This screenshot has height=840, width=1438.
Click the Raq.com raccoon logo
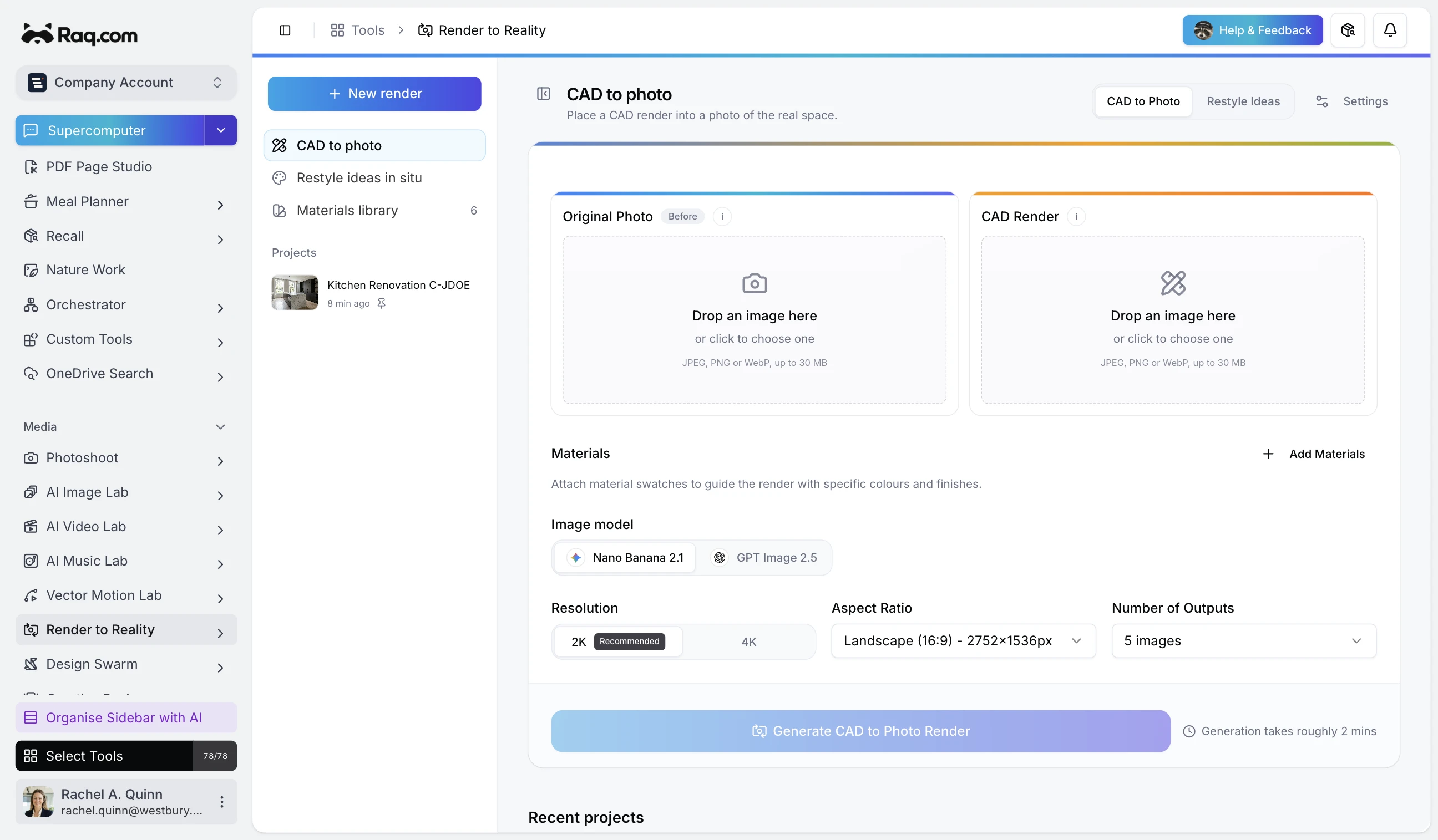point(79,35)
